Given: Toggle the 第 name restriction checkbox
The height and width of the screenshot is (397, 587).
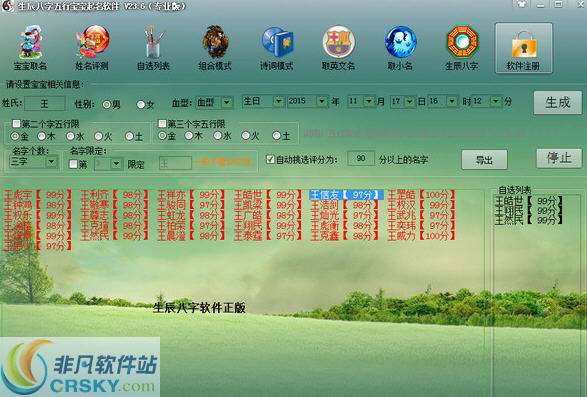Looking at the screenshot, I should 73,164.
